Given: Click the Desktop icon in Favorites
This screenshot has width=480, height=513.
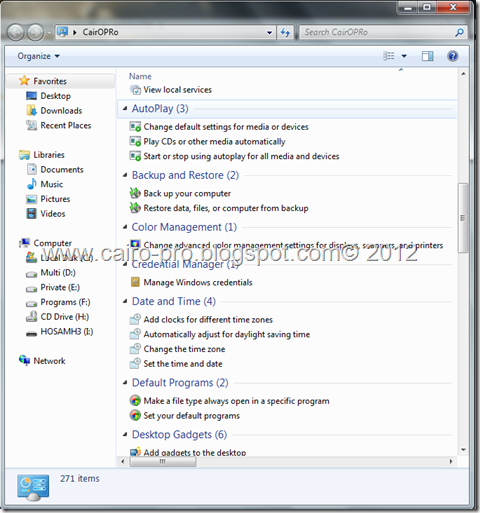Looking at the screenshot, I should [x=31, y=96].
